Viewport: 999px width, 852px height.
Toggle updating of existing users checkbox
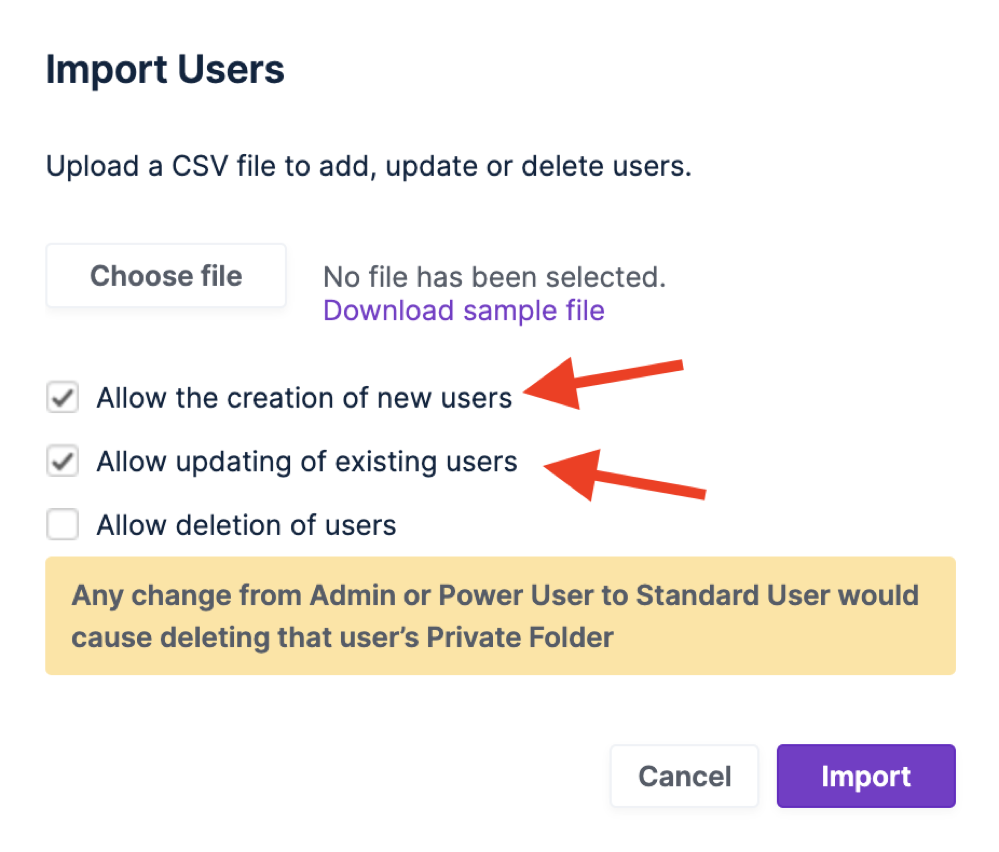62,461
